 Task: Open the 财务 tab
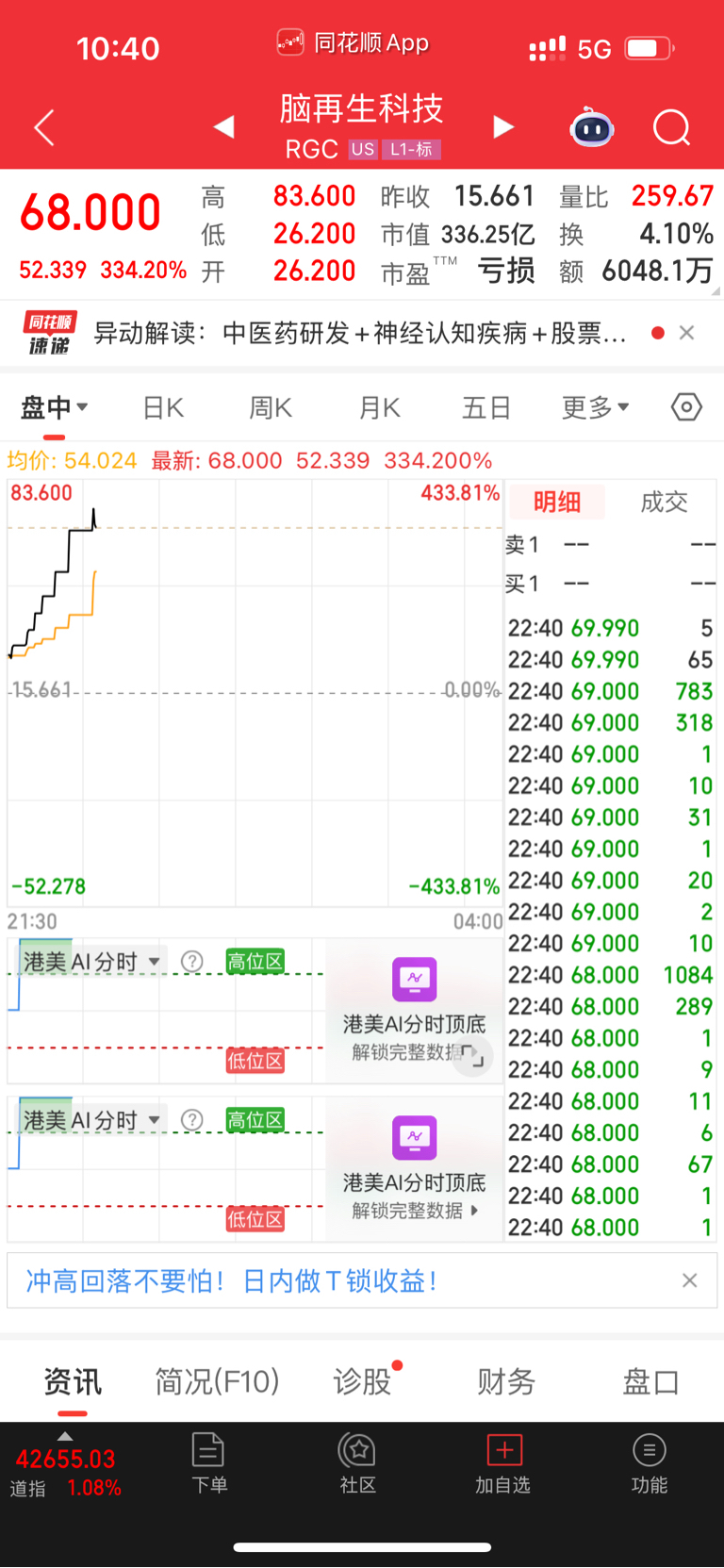click(x=506, y=1381)
